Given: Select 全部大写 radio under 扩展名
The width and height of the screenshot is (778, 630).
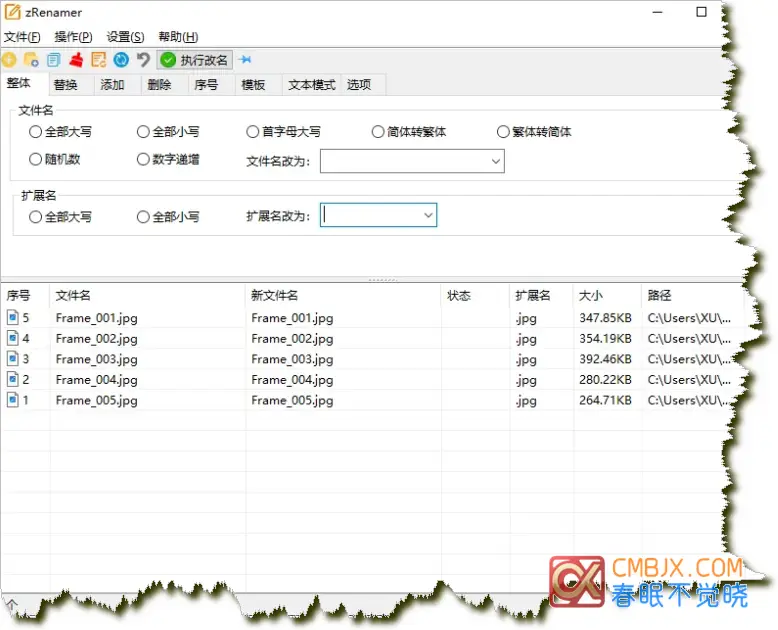Looking at the screenshot, I should tap(35, 217).
